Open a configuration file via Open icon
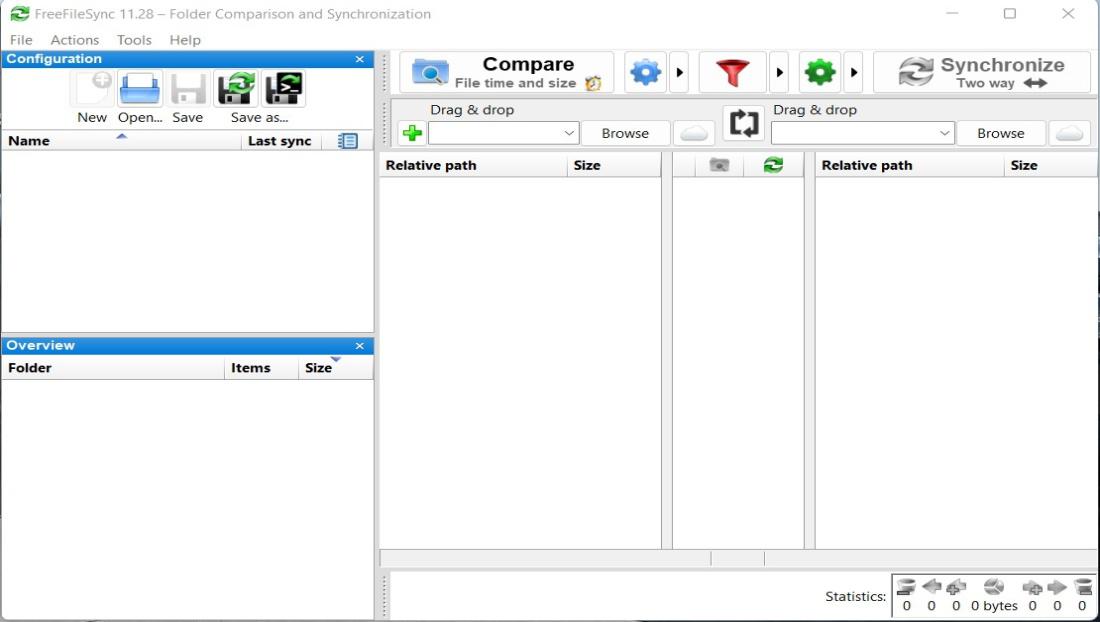 140,88
